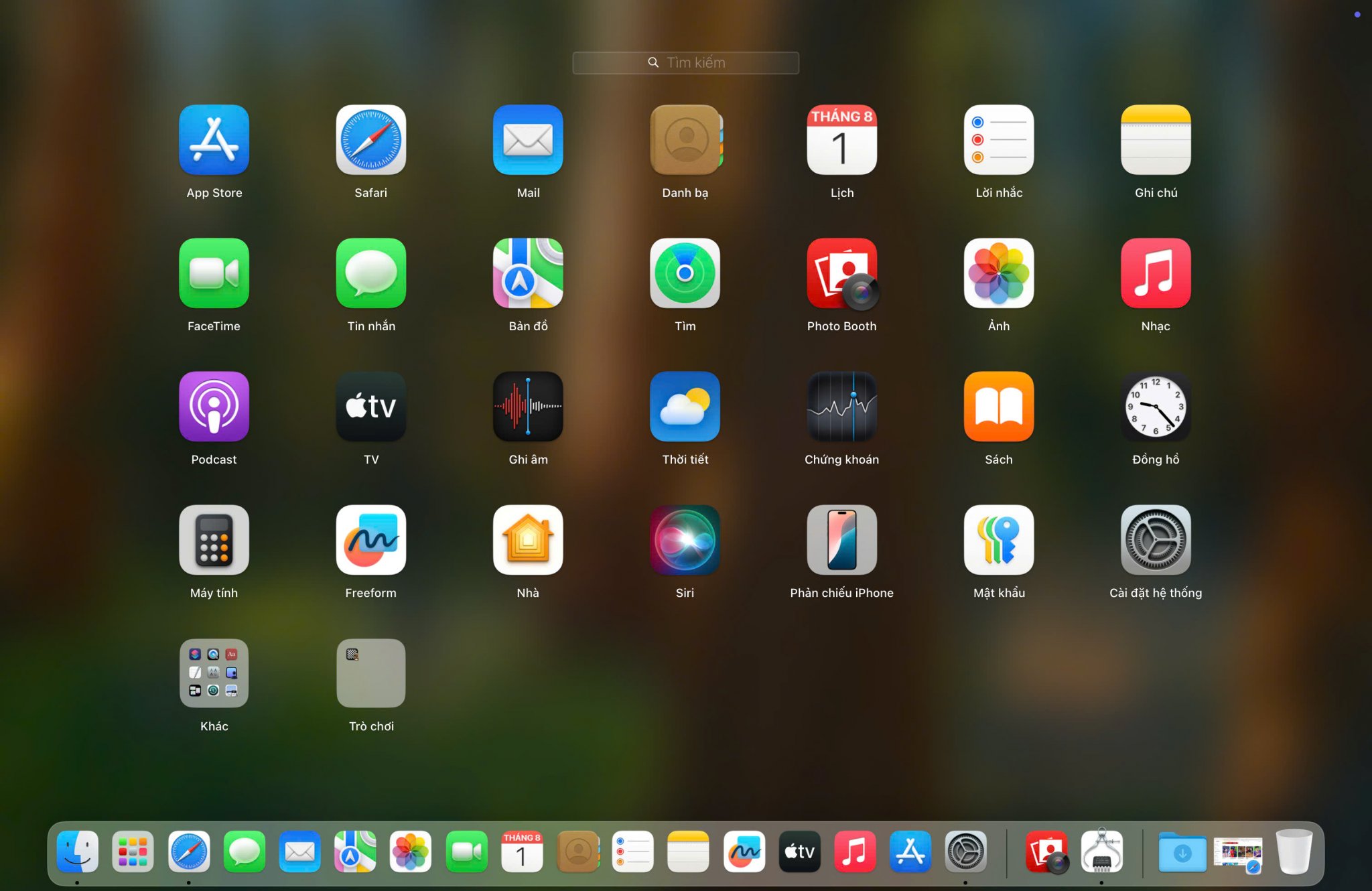Open Finder from the Dock
The height and width of the screenshot is (891, 1372).
tap(78, 851)
